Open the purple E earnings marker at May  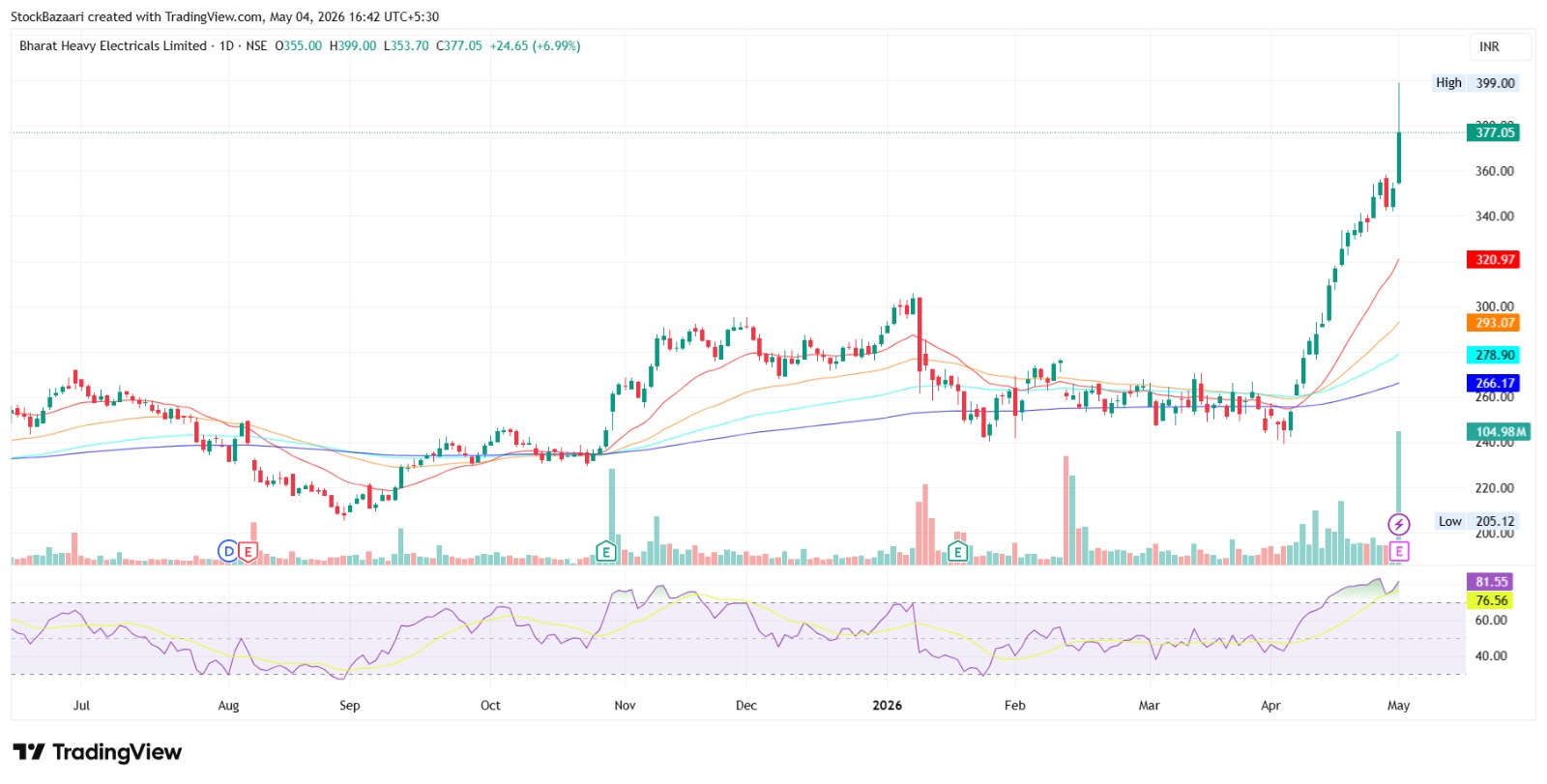(1399, 552)
